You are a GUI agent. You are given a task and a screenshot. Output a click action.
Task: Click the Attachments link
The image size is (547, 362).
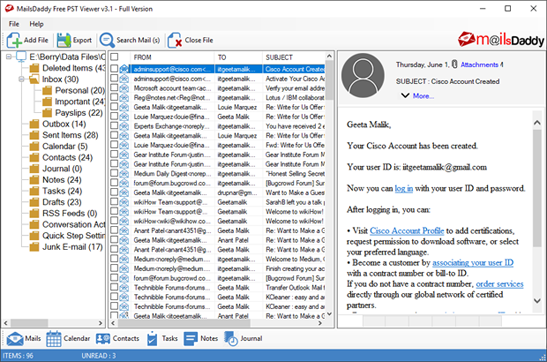pos(479,65)
